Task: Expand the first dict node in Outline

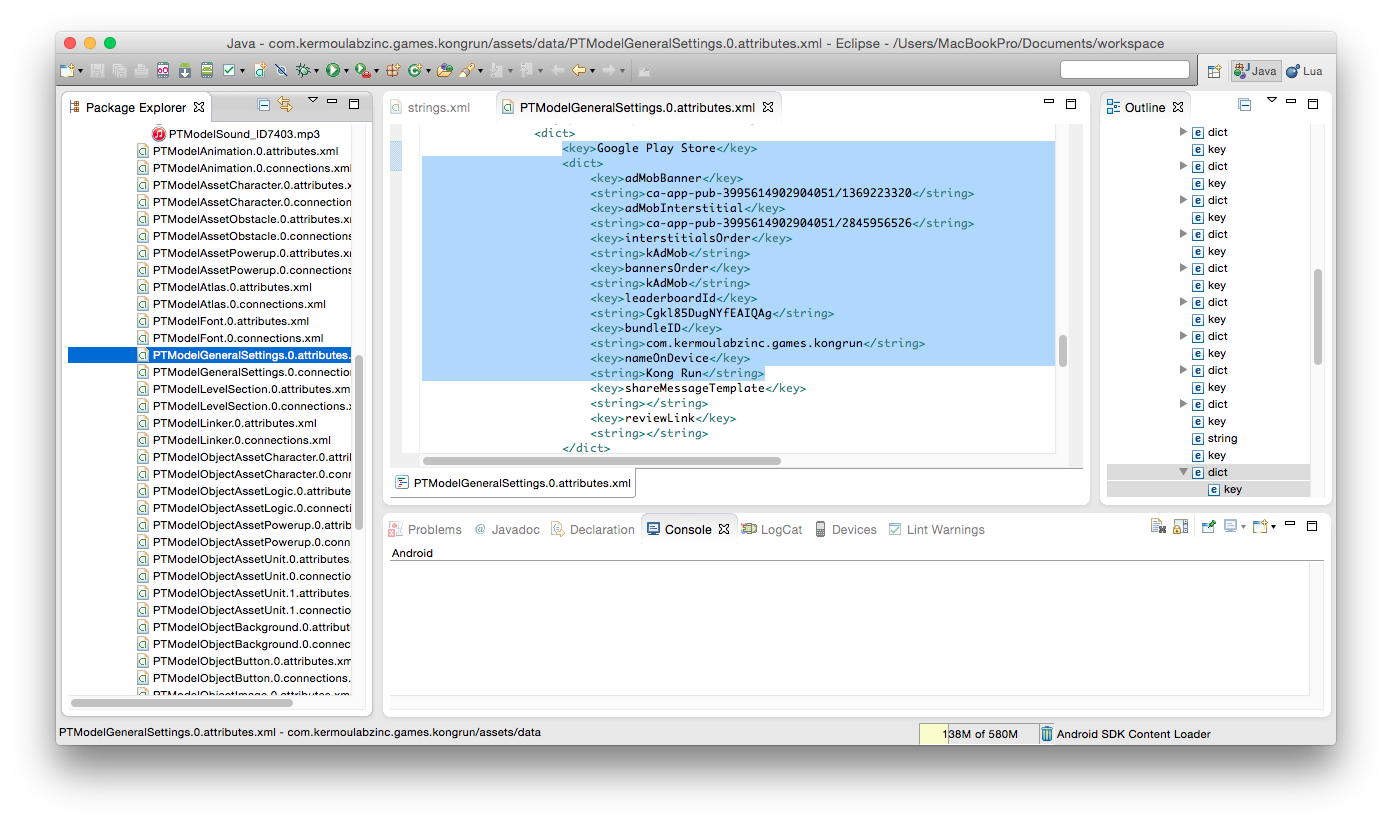Action: pos(1184,132)
